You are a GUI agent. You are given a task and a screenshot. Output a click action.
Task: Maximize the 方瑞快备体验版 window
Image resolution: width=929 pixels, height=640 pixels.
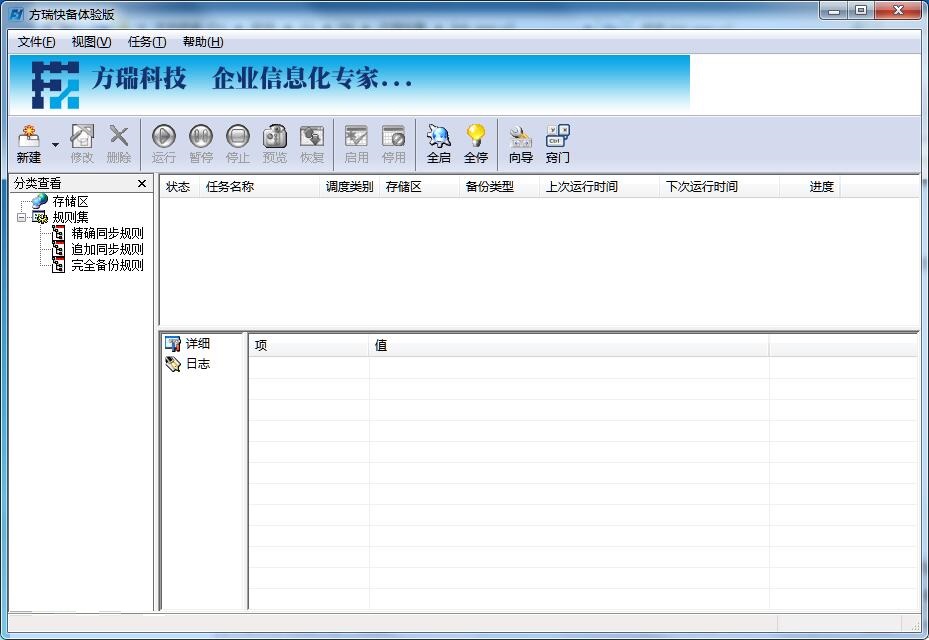pyautogui.click(x=861, y=11)
